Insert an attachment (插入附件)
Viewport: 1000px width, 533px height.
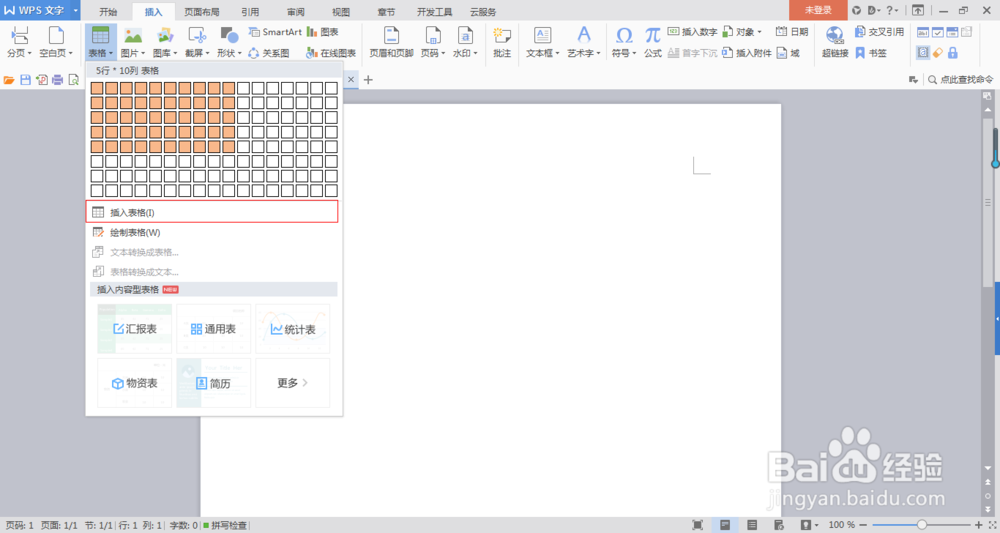tap(747, 53)
